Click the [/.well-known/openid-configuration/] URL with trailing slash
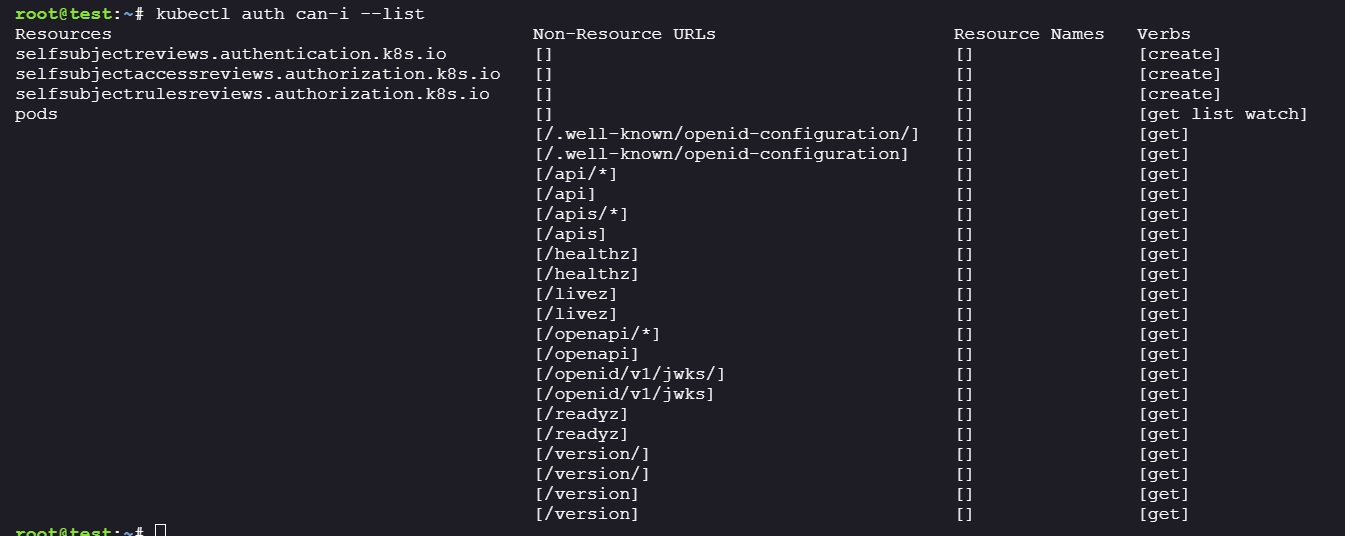1345x536 pixels. [727, 134]
